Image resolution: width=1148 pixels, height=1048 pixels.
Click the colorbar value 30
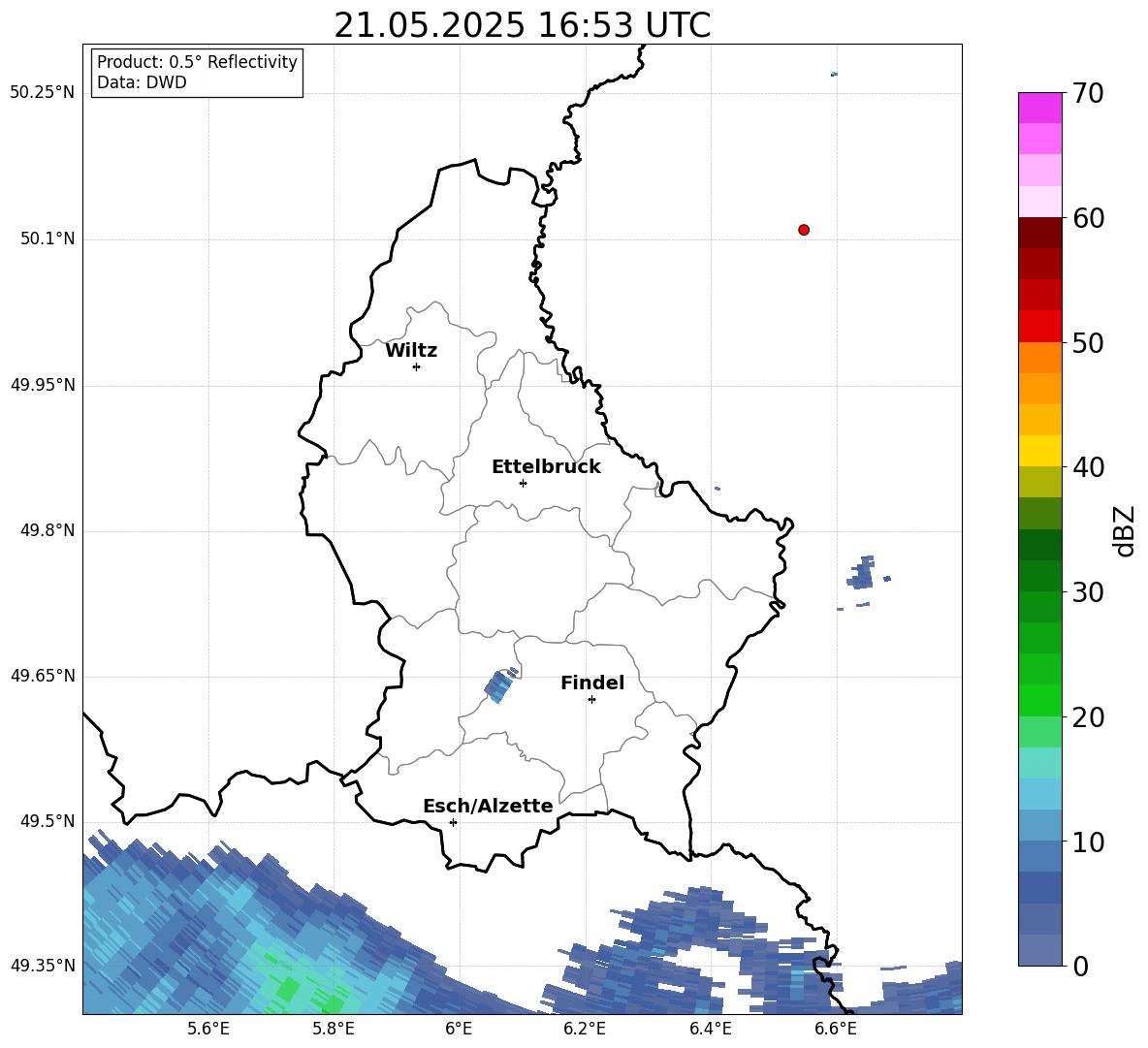(x=1088, y=592)
